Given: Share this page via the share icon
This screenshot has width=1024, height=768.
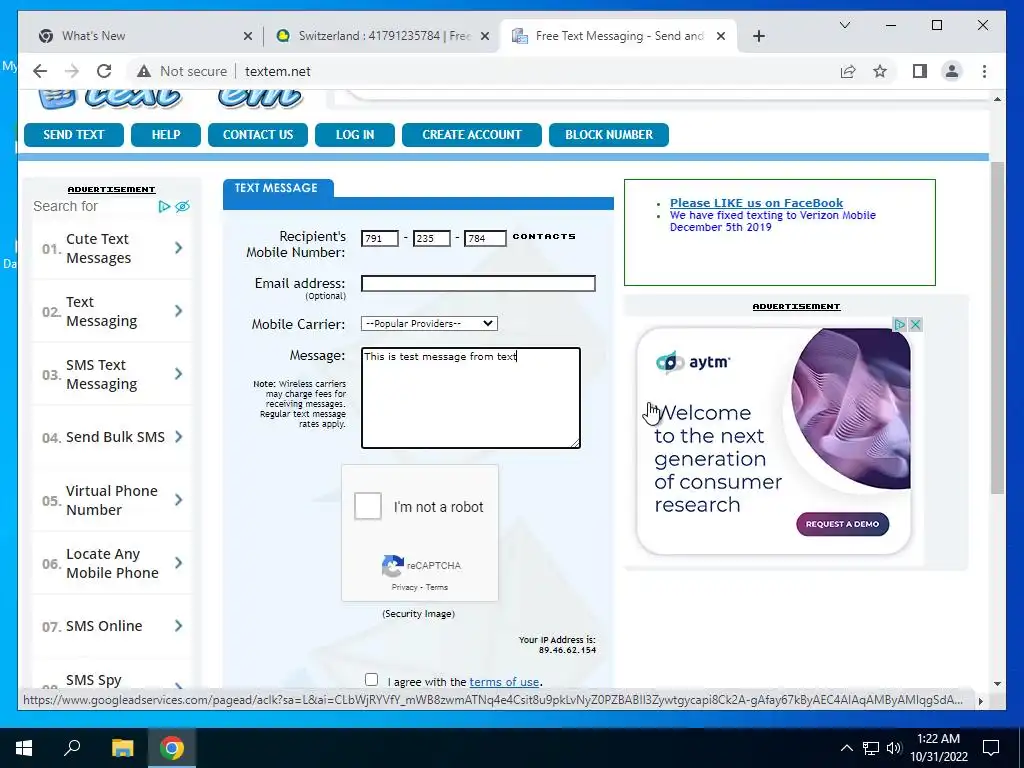Looking at the screenshot, I should pyautogui.click(x=848, y=71).
